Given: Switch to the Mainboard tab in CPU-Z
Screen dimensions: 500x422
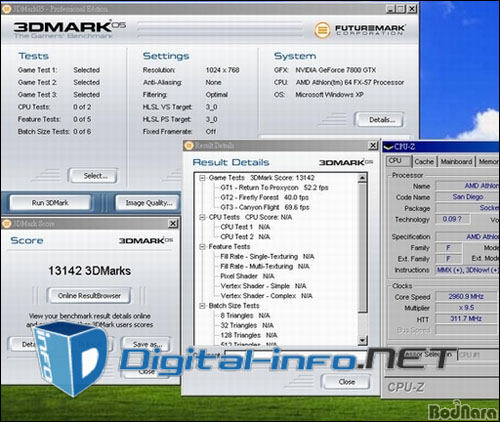Looking at the screenshot, I should click(456, 162).
